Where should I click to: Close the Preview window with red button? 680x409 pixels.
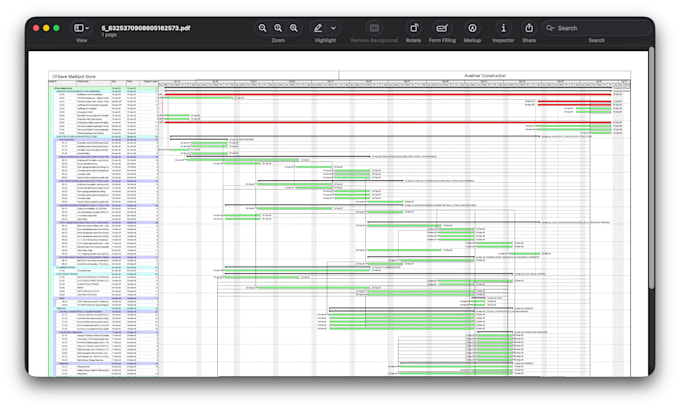click(x=36, y=28)
